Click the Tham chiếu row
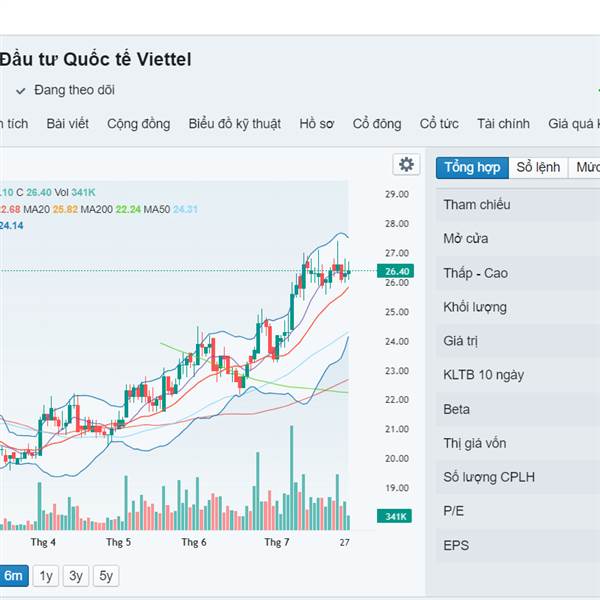Viewport: 600px width, 600px height. point(518,205)
